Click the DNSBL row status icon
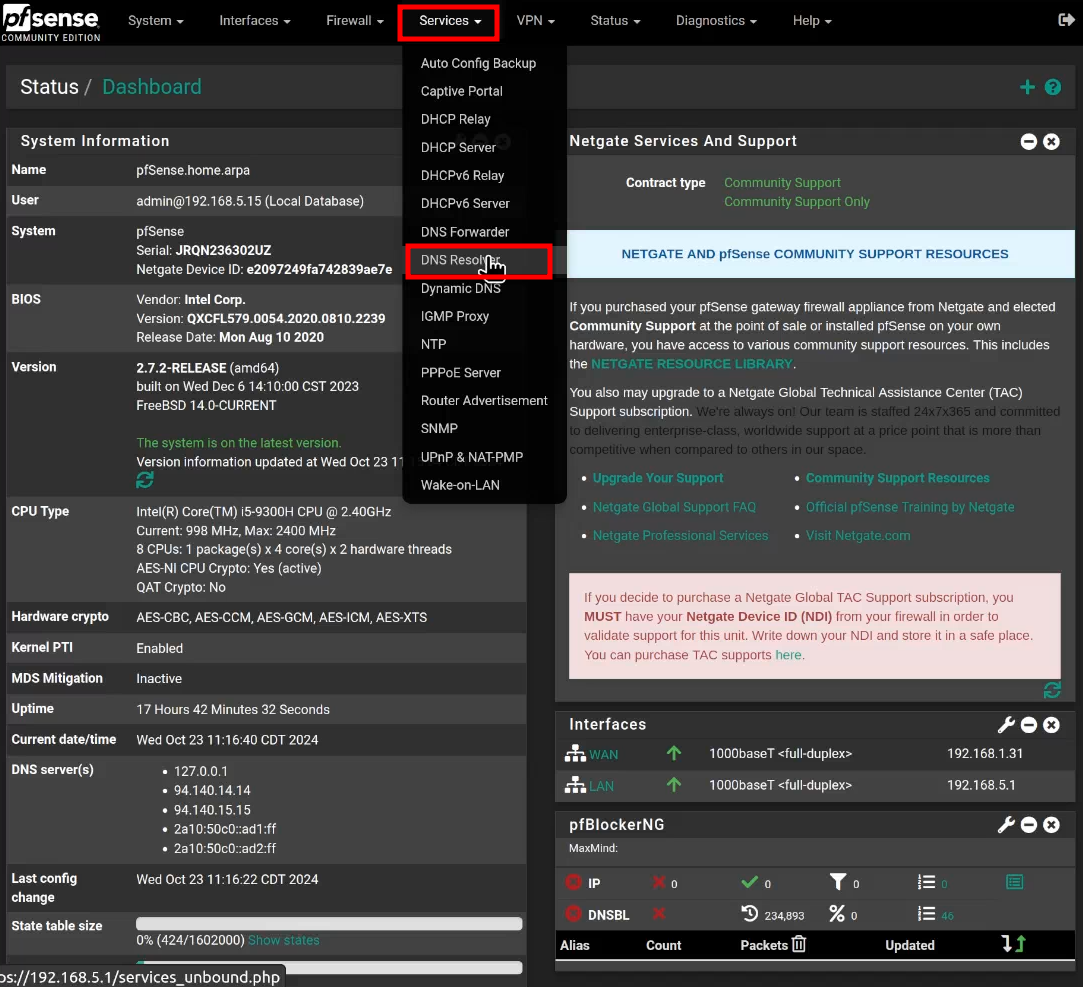 (x=573, y=914)
